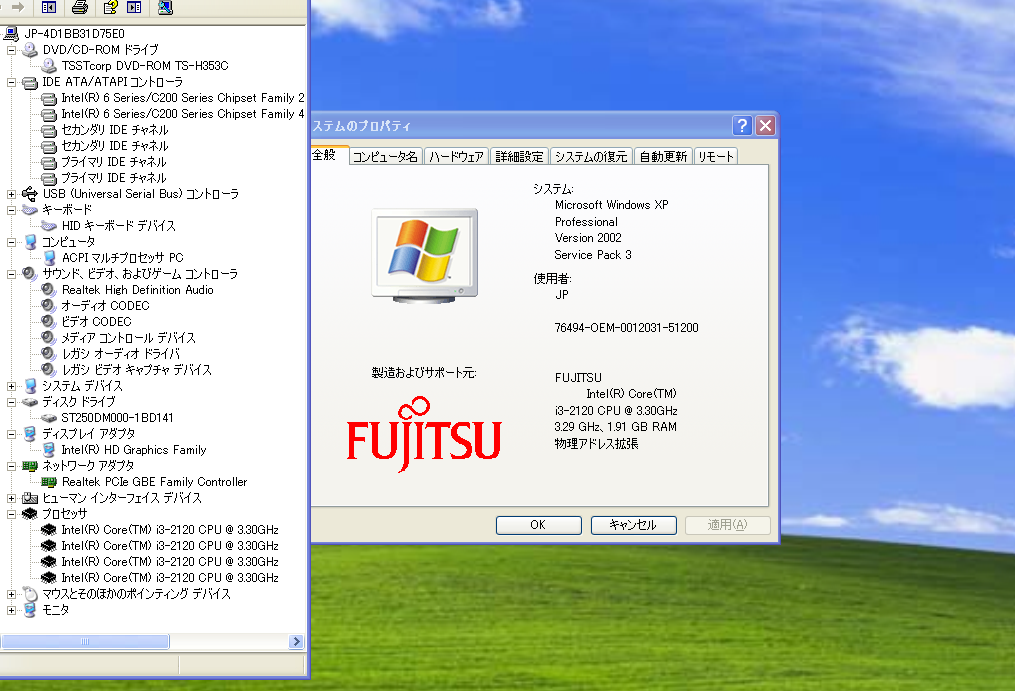
Task: Expand the モニタ node
Action: (x=11, y=610)
